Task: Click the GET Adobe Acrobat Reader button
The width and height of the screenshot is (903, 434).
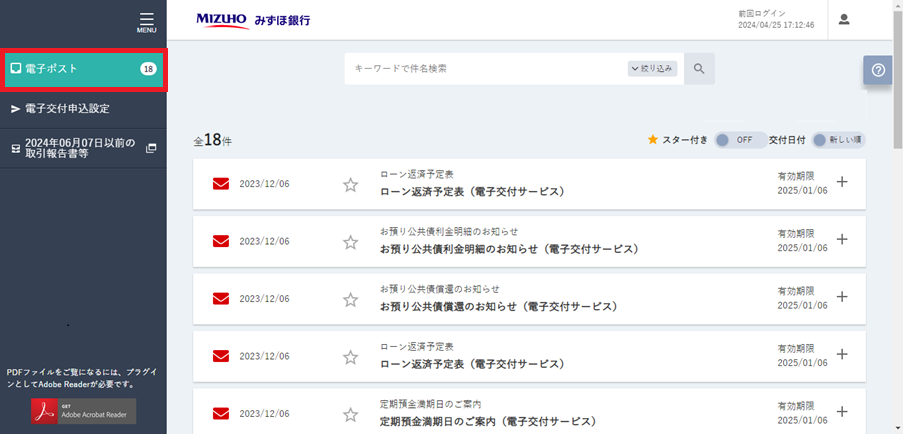Action: click(x=84, y=411)
